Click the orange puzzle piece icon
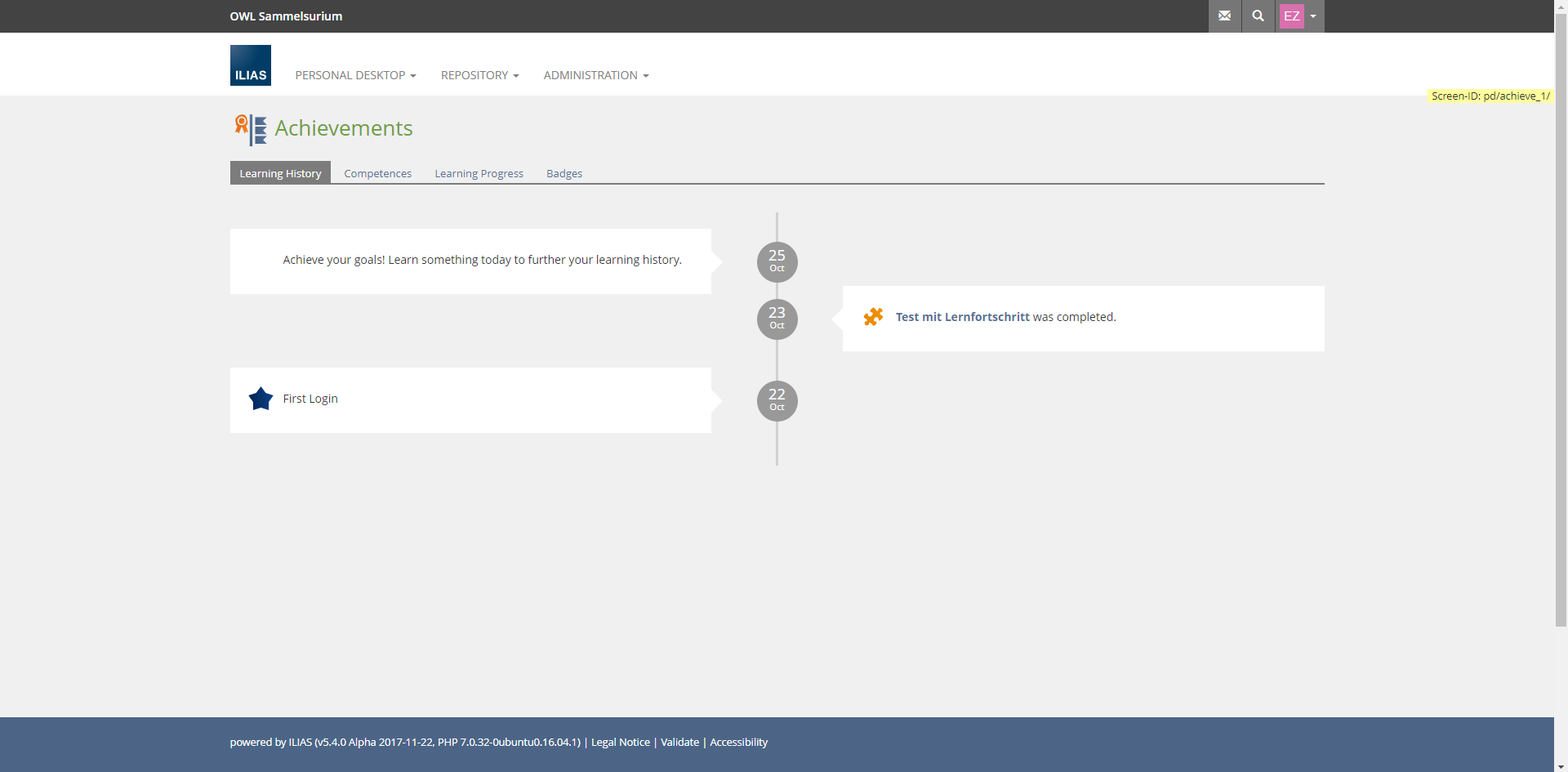1568x772 pixels. [x=873, y=317]
